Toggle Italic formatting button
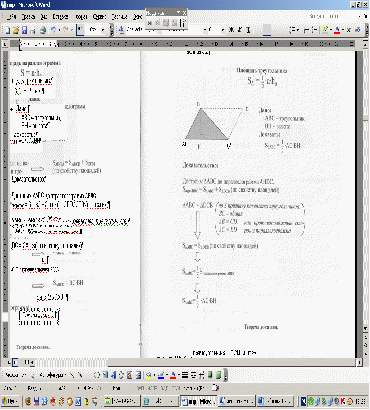This screenshot has height=410, width=370. pos(240,30)
